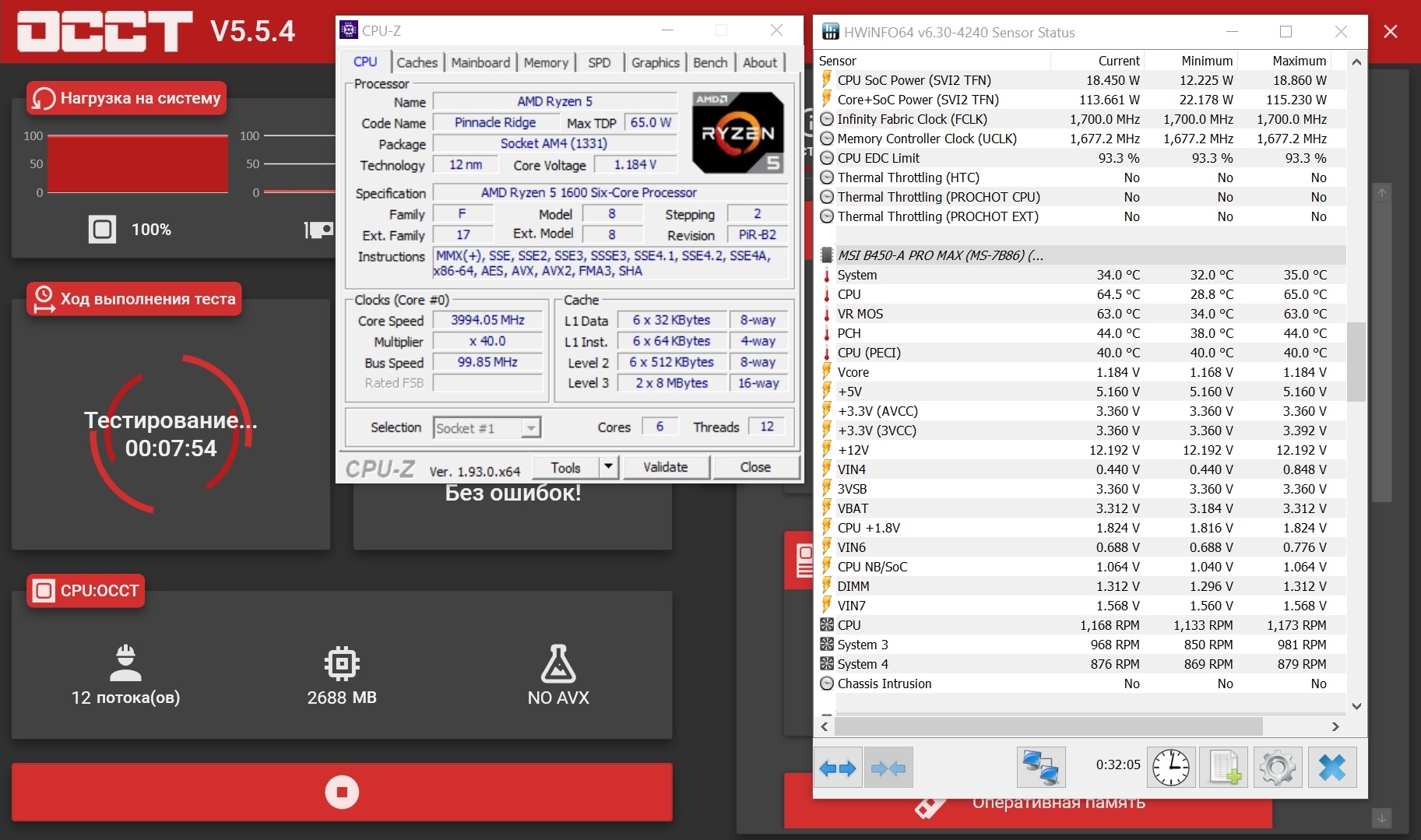1421x840 pixels.
Task: Select the CPU tab in CPU-Z
Action: [365, 62]
